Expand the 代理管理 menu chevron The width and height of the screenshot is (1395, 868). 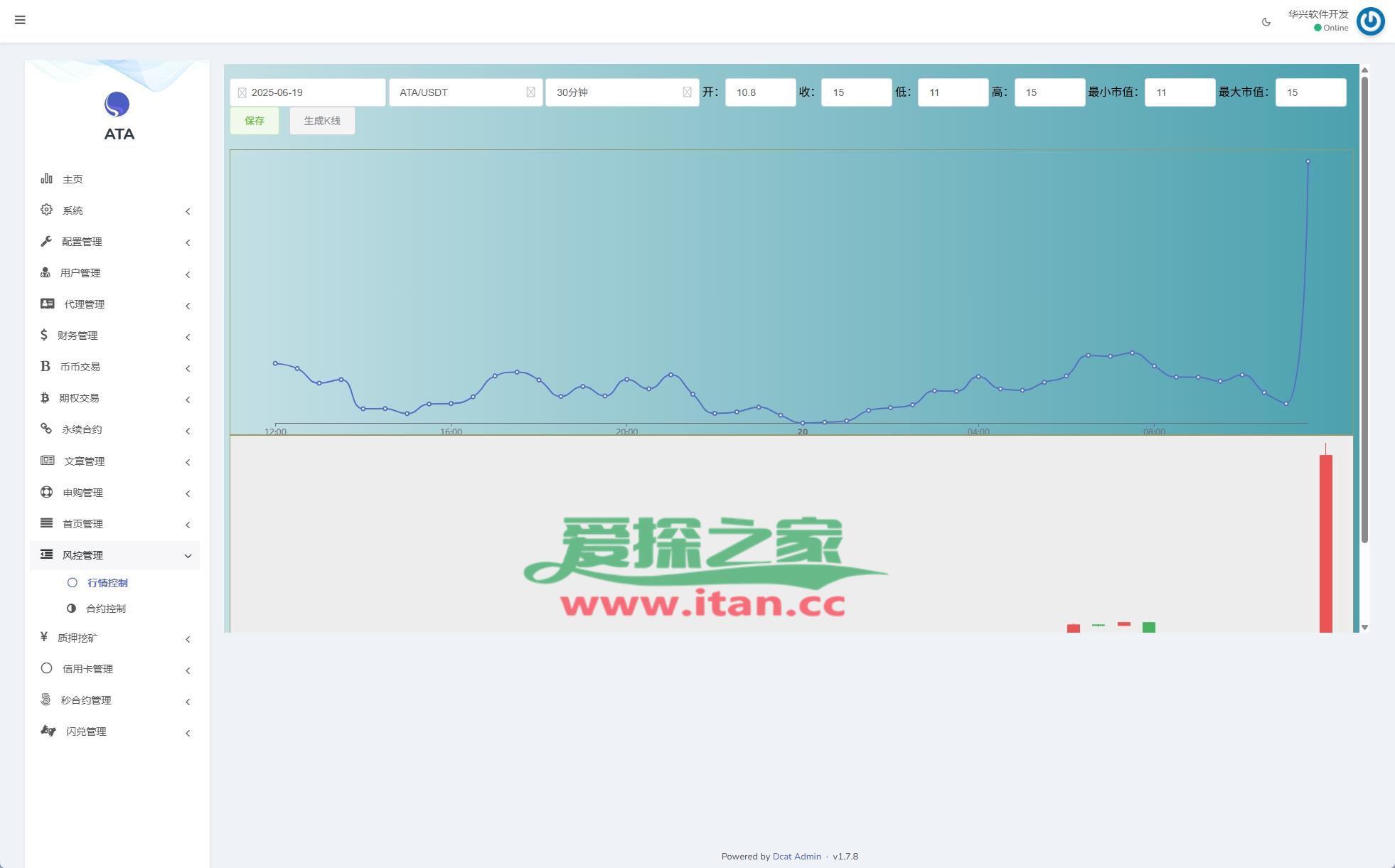188,306
